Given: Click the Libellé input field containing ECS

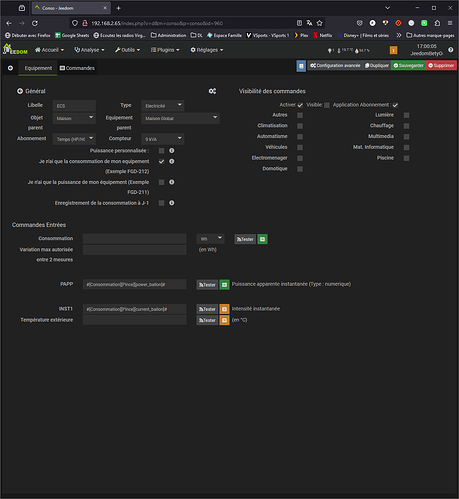Looking at the screenshot, I should point(74,106).
